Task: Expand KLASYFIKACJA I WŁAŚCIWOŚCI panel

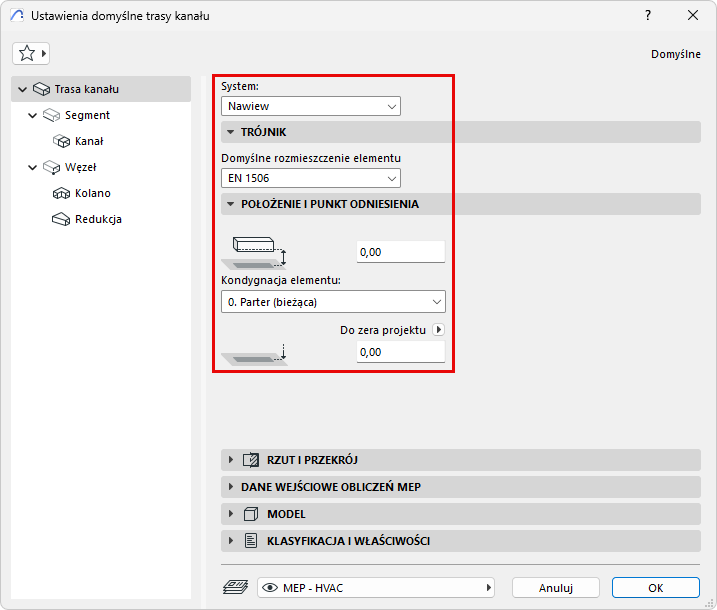Action: 230,541
